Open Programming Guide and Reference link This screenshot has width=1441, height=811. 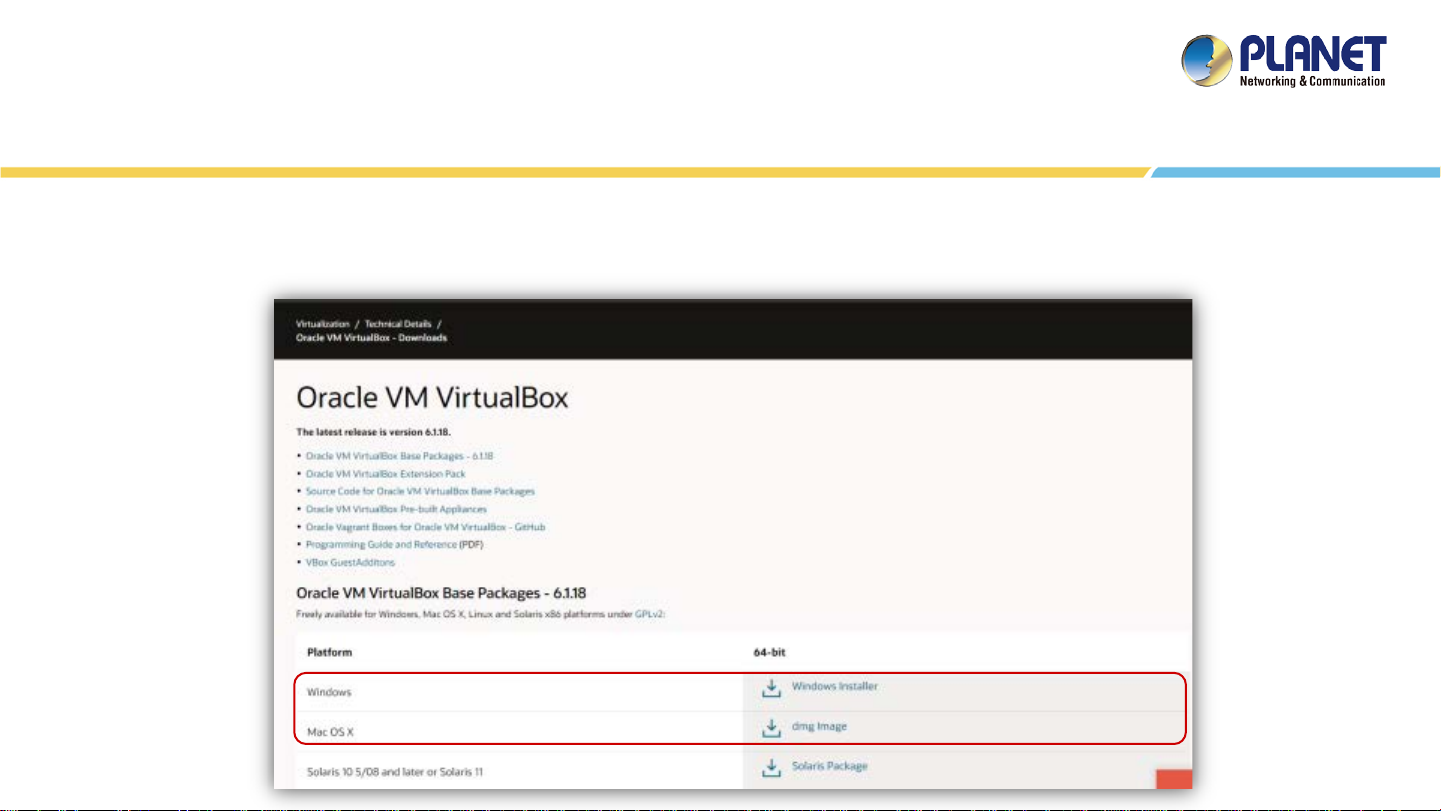tap(381, 545)
